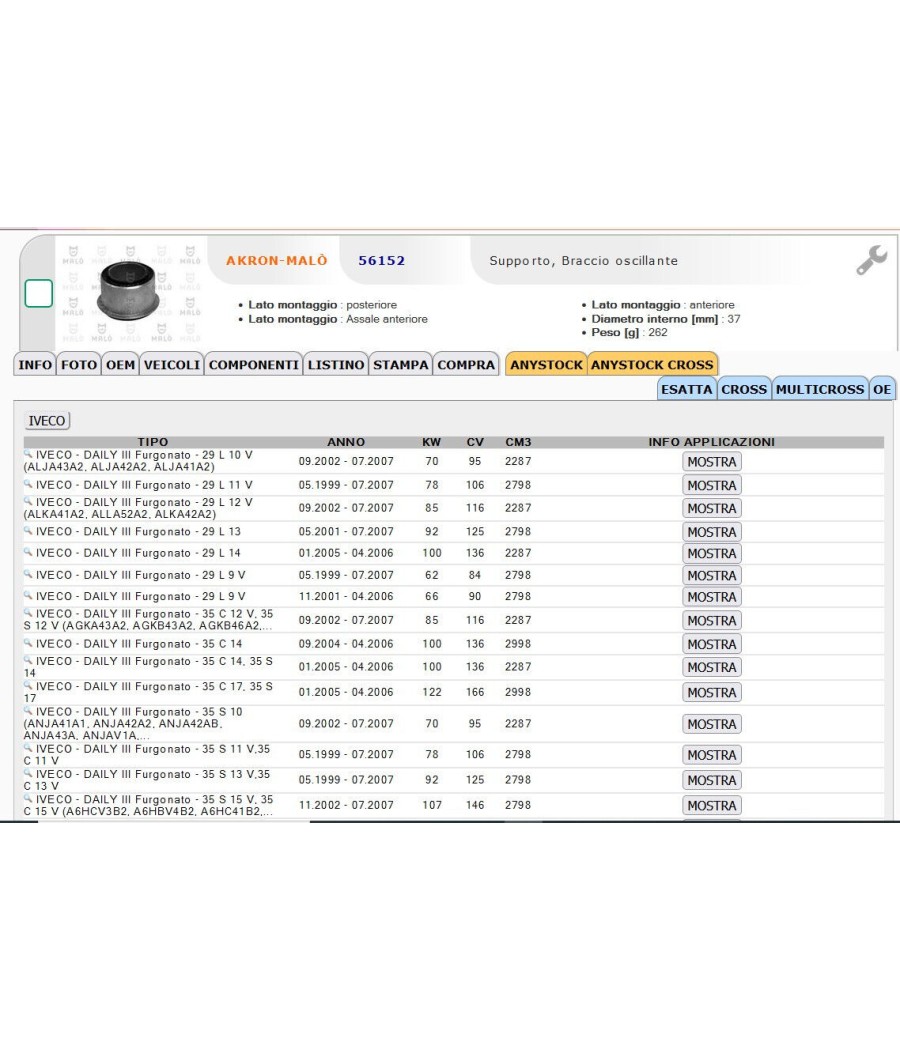Click the magnifier on the 66 kW 29 L 9 V row
The width and height of the screenshot is (900, 1050).
(x=28, y=595)
